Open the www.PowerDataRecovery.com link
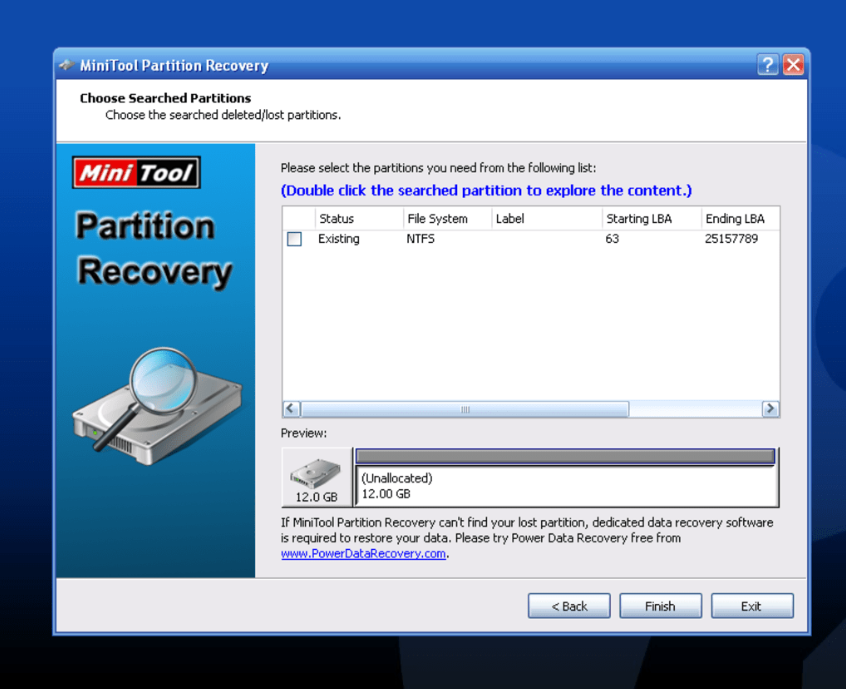 363,554
